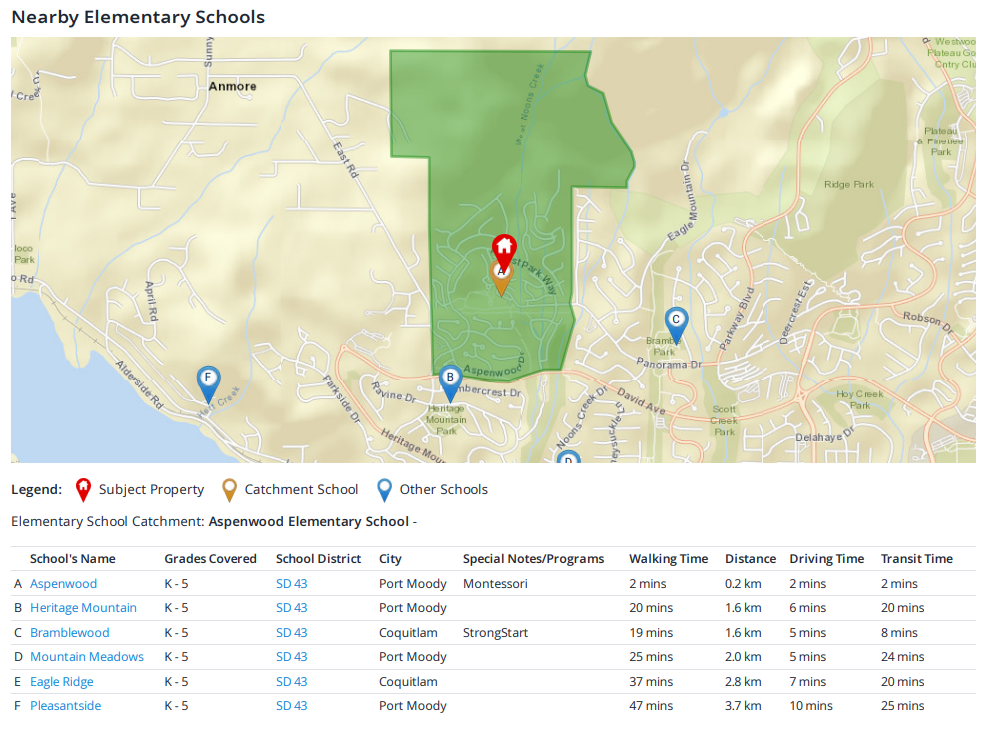Click the orange Catchment School legend icon

tap(229, 490)
